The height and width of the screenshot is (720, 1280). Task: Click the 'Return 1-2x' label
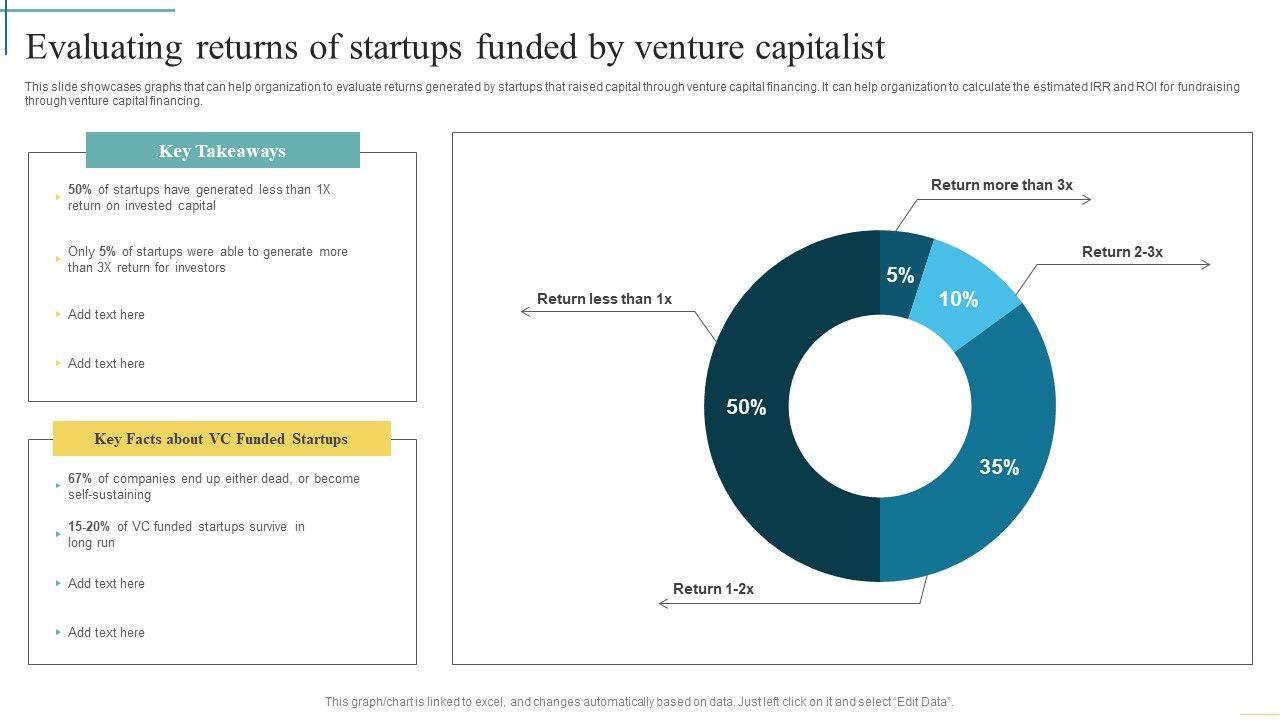[713, 589]
